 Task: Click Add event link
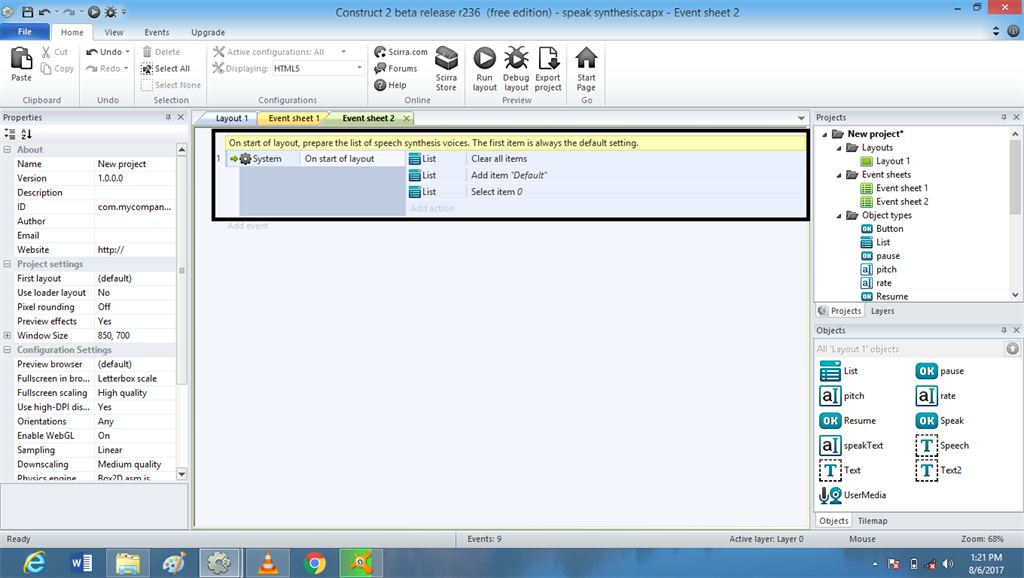pos(248,226)
